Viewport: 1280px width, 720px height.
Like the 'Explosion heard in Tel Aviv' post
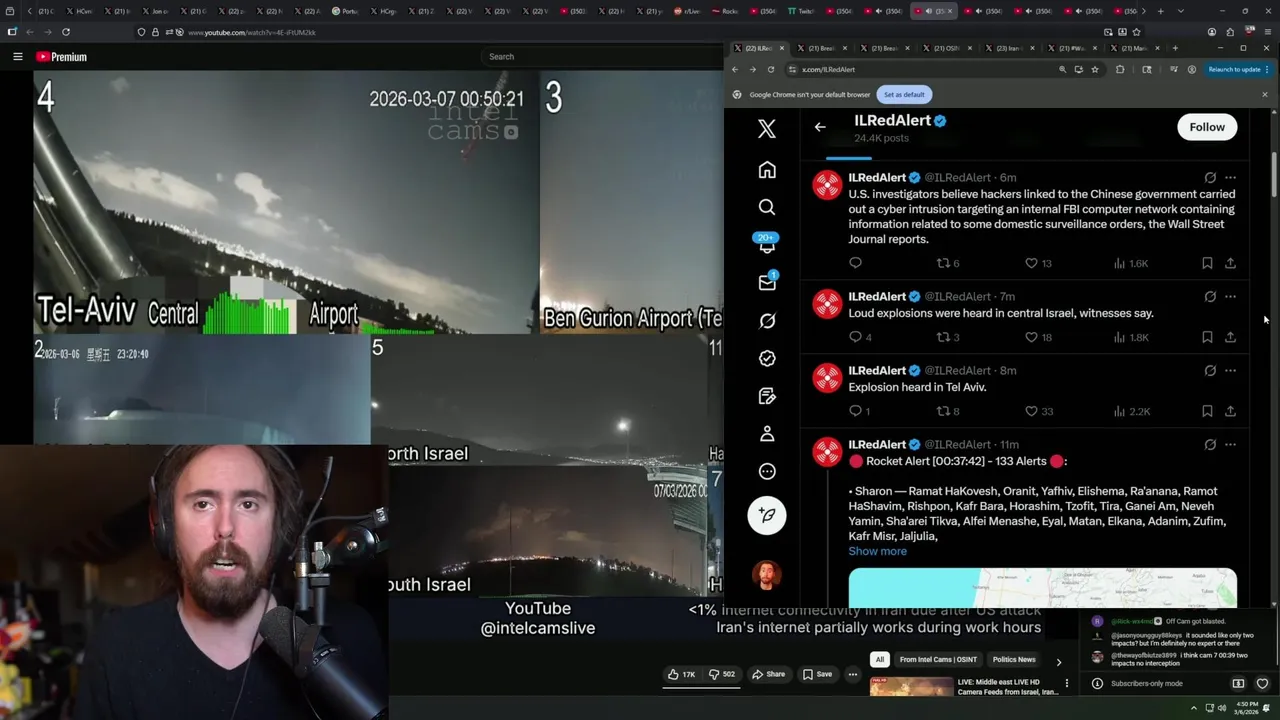tap(1038, 411)
